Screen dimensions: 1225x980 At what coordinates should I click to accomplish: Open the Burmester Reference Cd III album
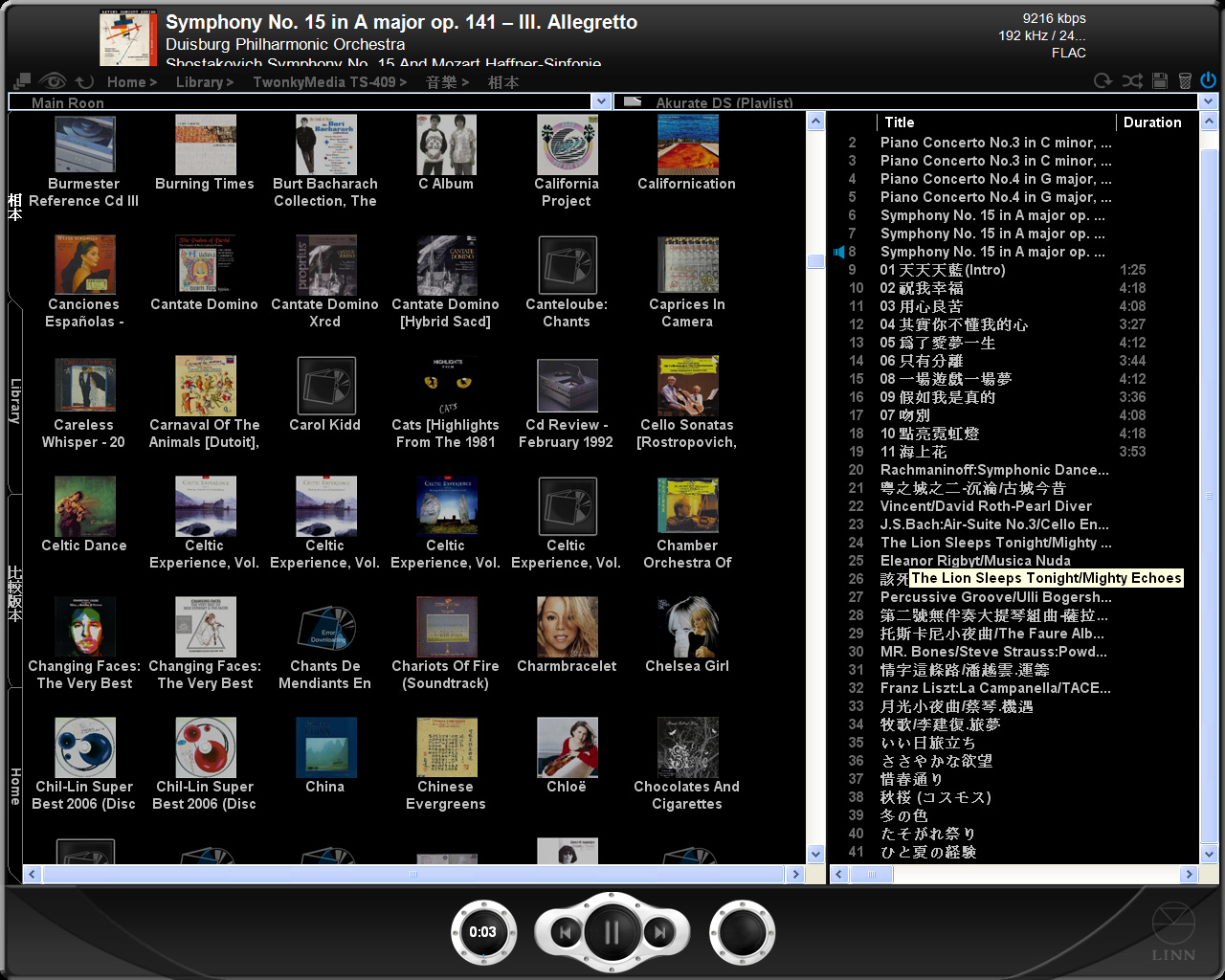point(84,145)
